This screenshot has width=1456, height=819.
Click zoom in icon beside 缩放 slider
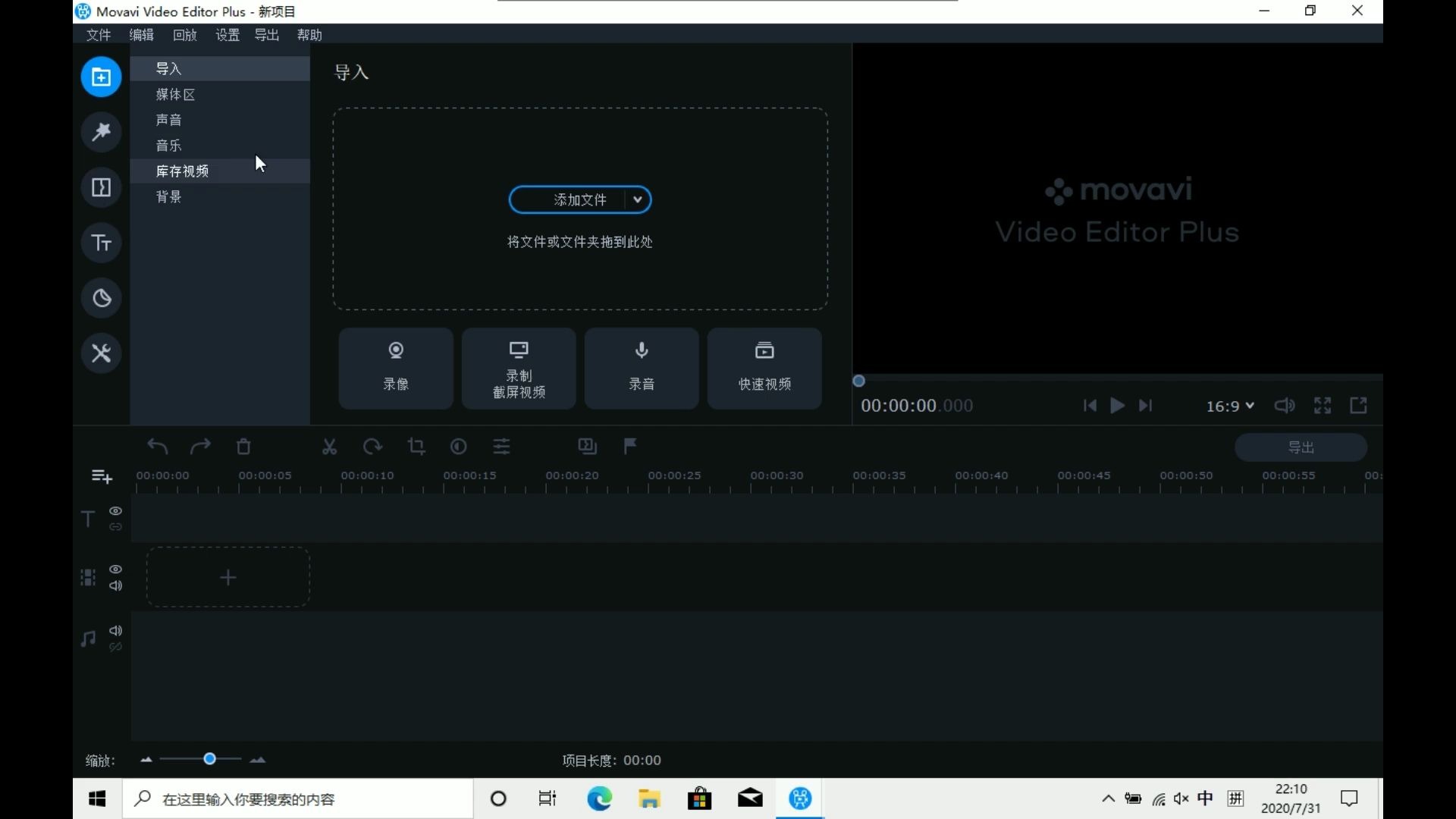tap(258, 760)
